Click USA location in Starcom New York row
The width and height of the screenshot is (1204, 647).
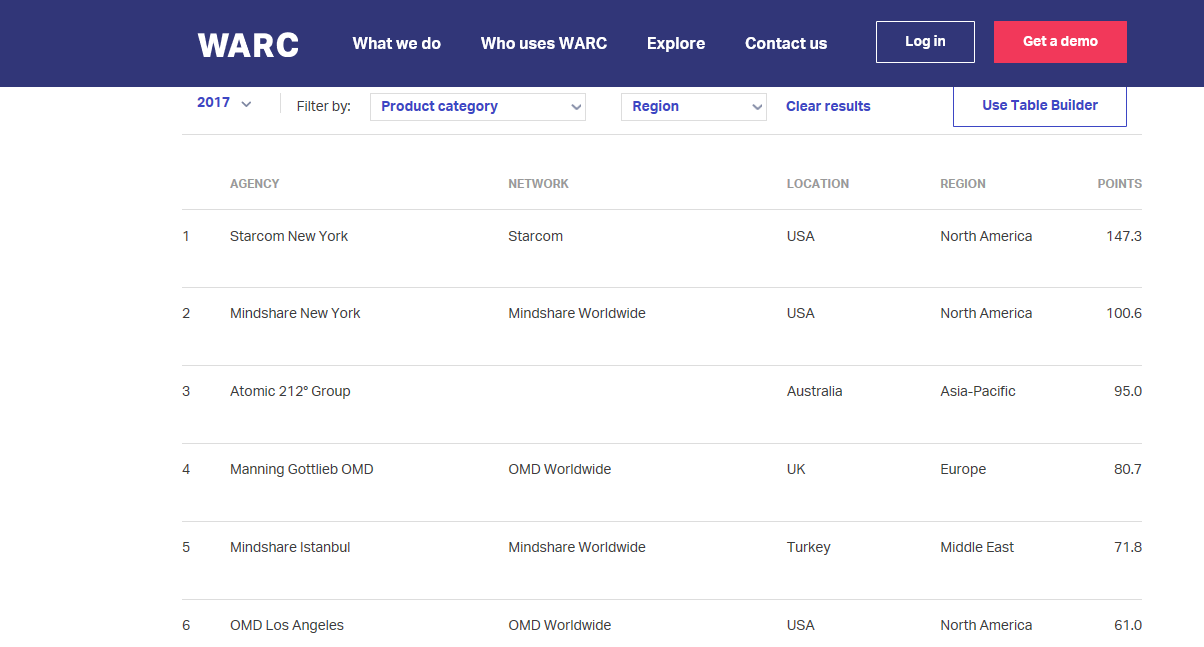(x=801, y=236)
